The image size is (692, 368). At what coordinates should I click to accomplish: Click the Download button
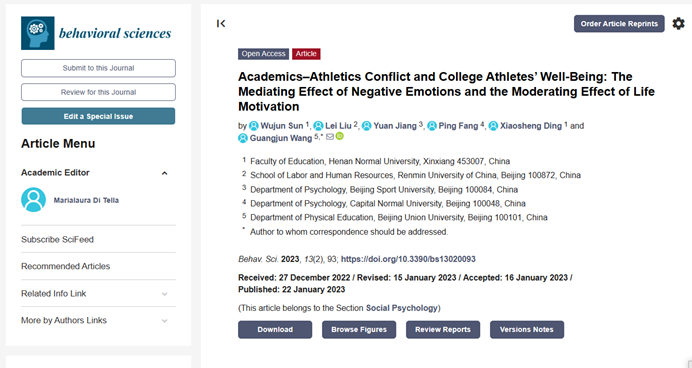[275, 330]
